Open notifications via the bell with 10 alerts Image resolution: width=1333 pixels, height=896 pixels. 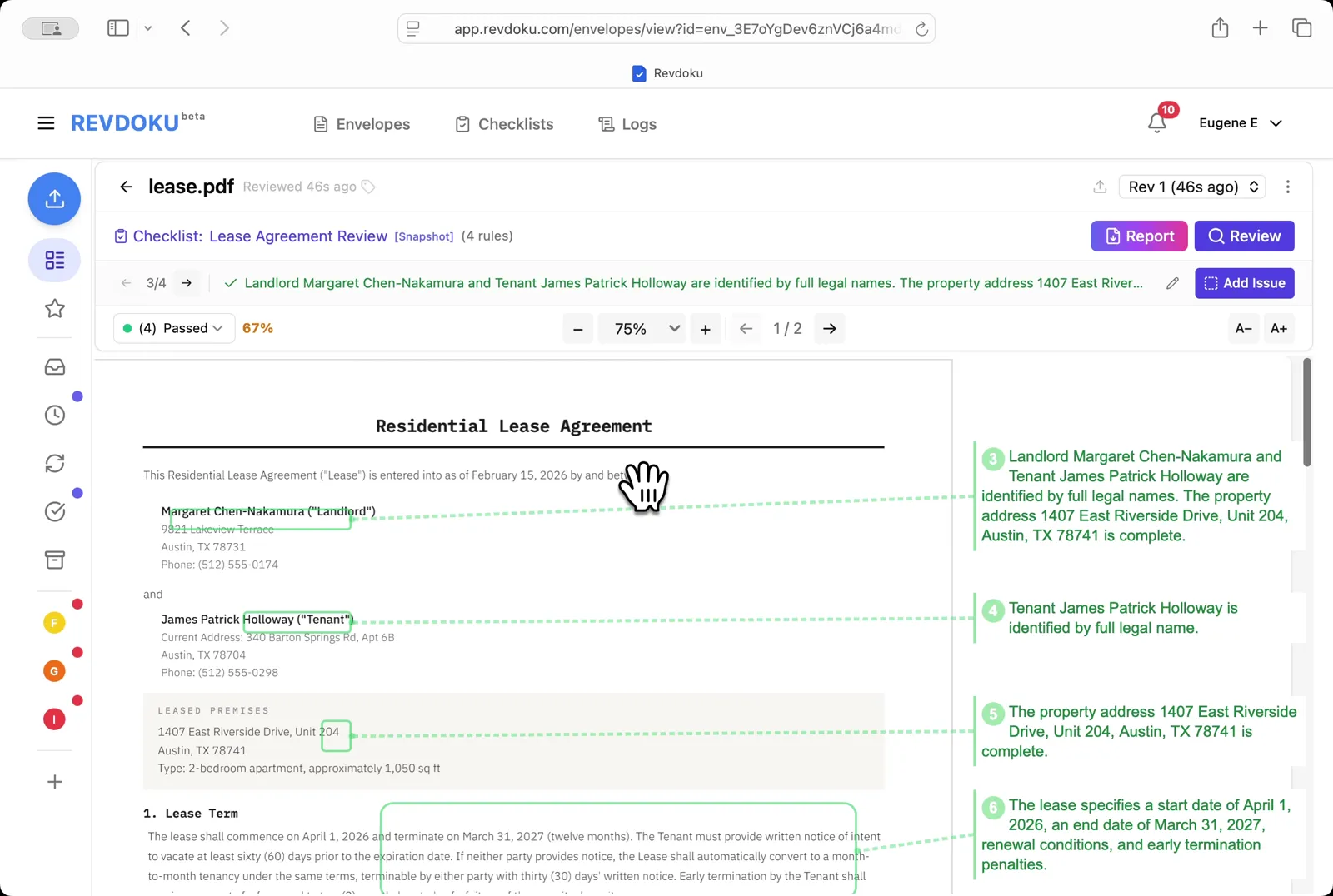(1157, 122)
